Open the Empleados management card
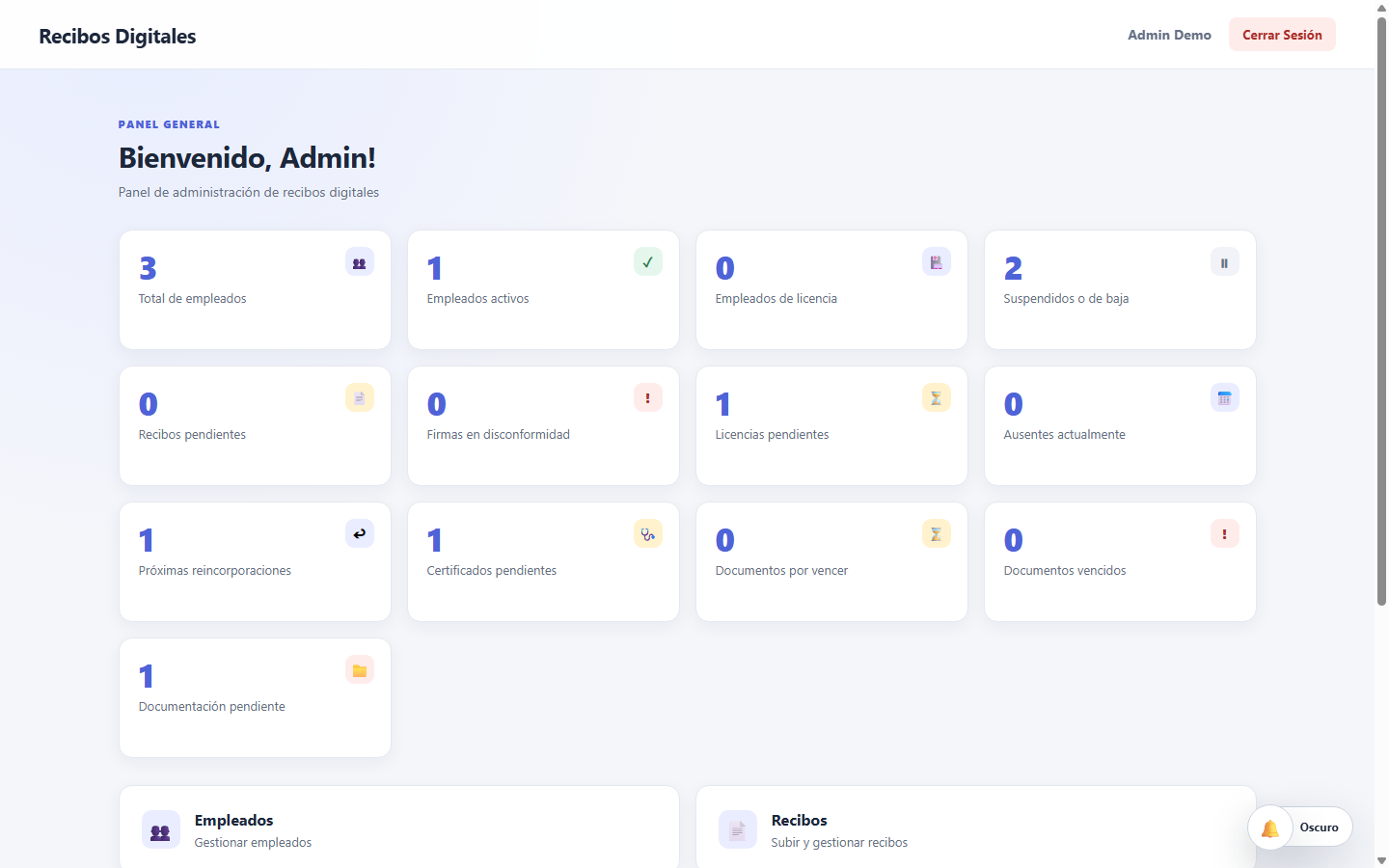The height and width of the screenshot is (868, 1389). click(x=399, y=827)
